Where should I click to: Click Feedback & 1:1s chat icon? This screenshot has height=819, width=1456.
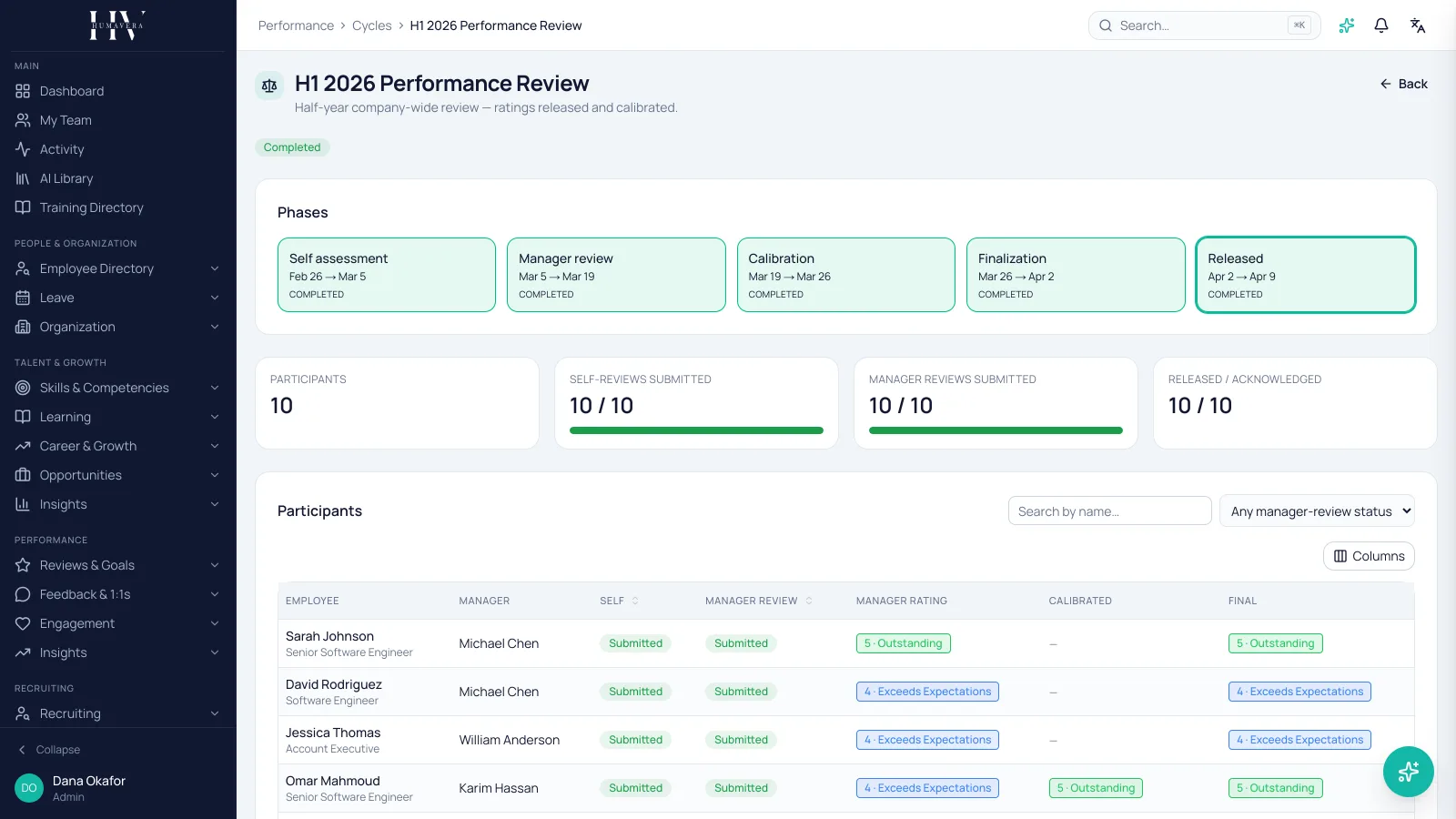click(x=23, y=594)
